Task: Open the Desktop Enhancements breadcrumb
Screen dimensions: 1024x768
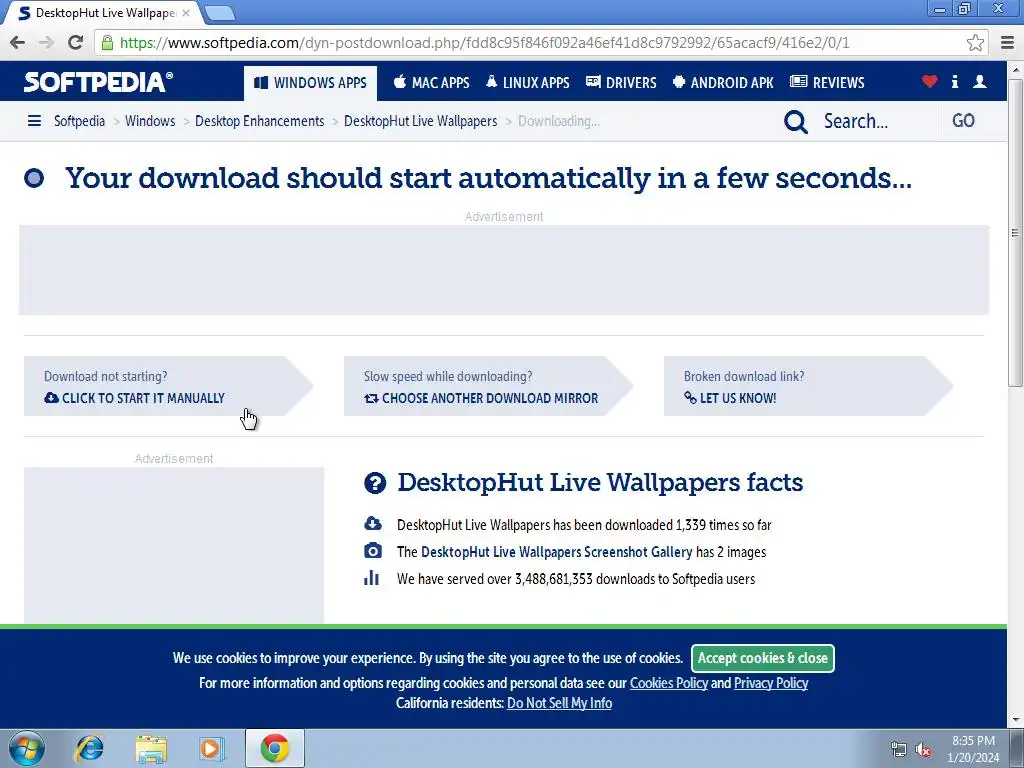Action: point(259,121)
